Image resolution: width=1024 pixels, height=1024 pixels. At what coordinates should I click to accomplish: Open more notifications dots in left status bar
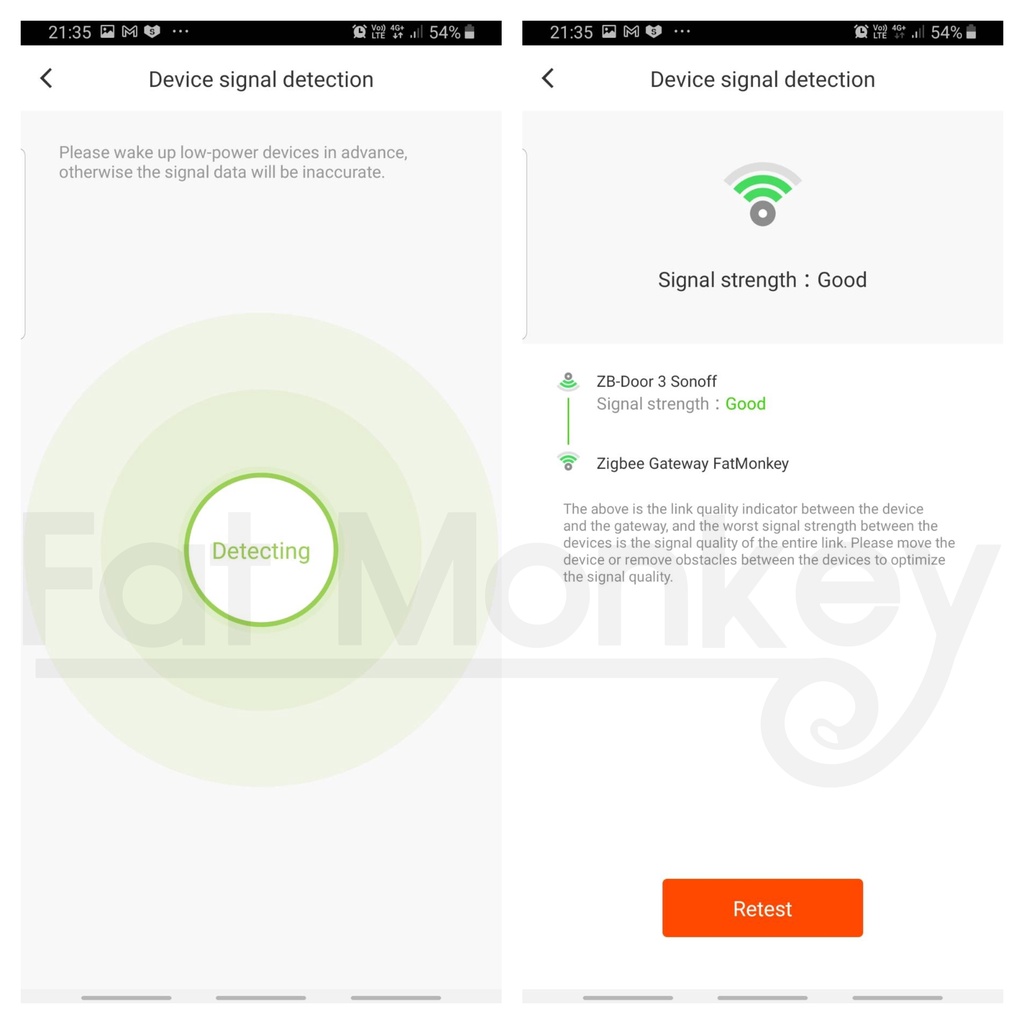point(180,31)
